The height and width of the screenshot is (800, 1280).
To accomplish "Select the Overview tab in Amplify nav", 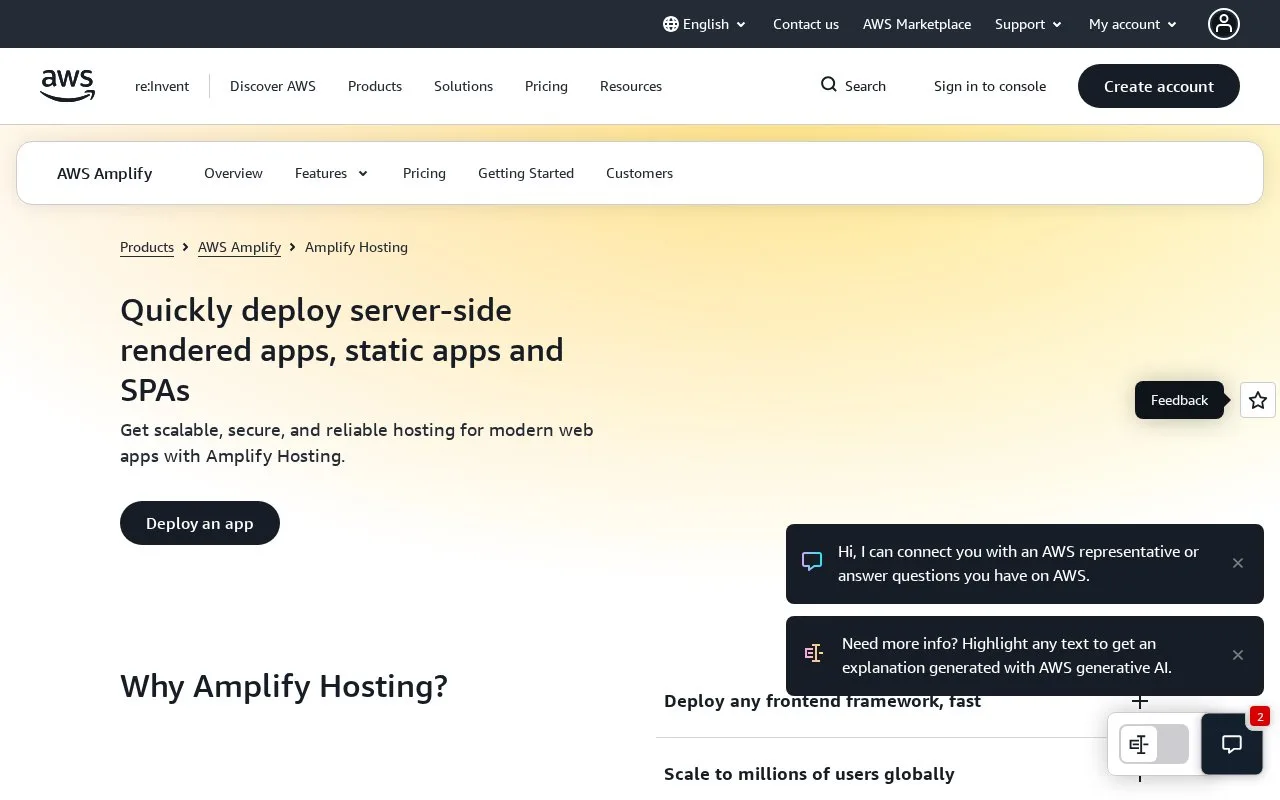I will click(233, 173).
